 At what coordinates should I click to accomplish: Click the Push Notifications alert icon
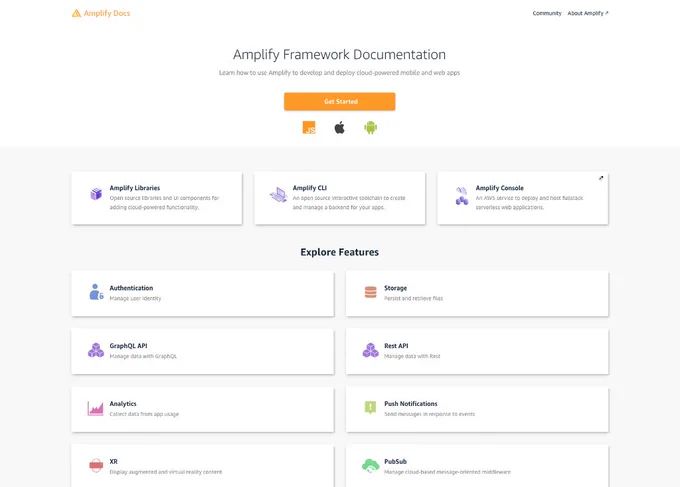click(370, 407)
